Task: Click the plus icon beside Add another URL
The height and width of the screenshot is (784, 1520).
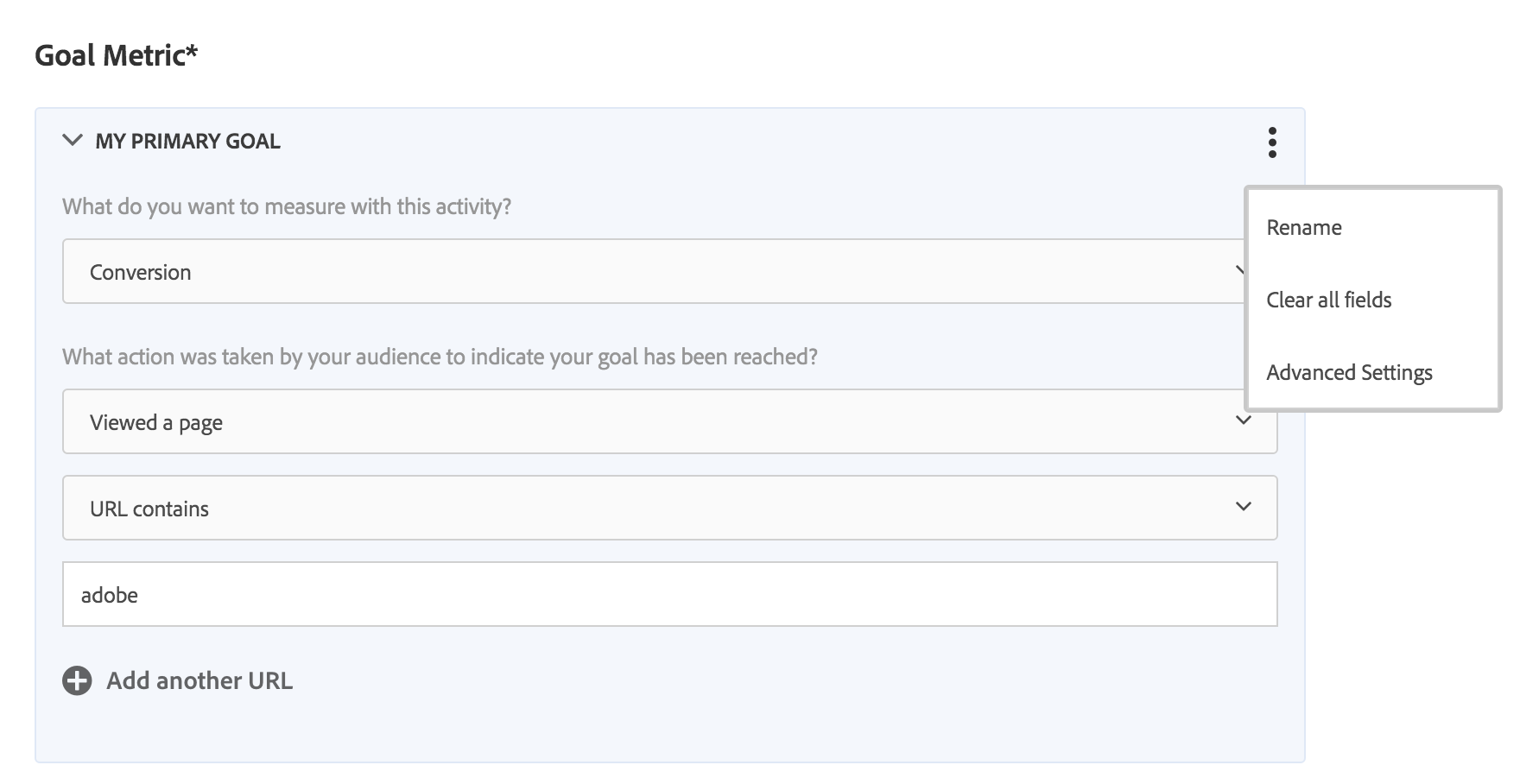Action: tap(77, 681)
